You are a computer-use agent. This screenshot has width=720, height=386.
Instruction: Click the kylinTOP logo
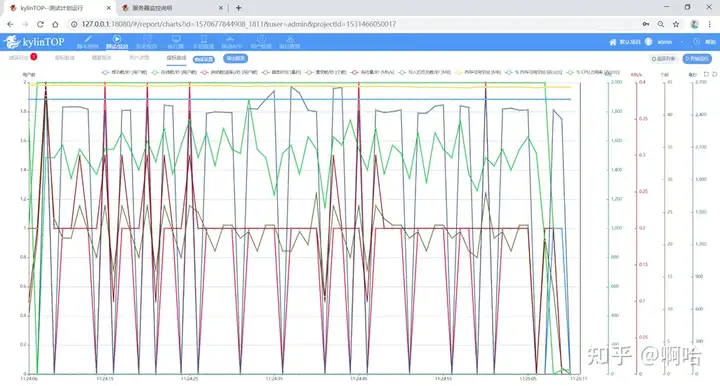click(x=34, y=42)
